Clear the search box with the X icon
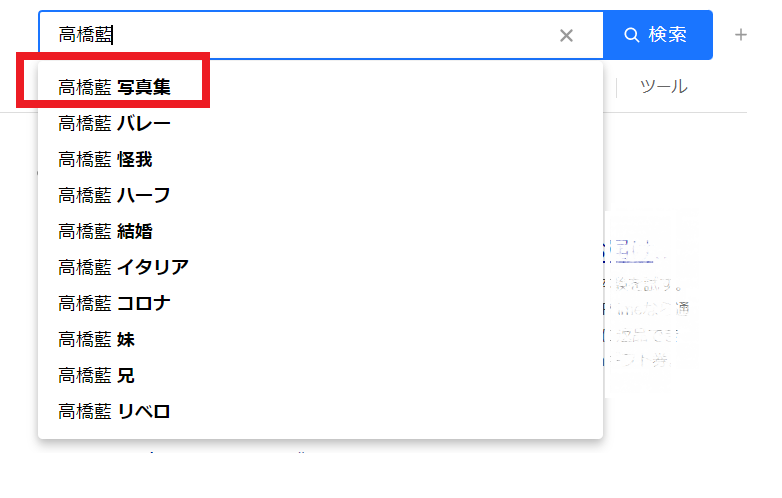Screen dimensions: 782x498 tap(566, 35)
